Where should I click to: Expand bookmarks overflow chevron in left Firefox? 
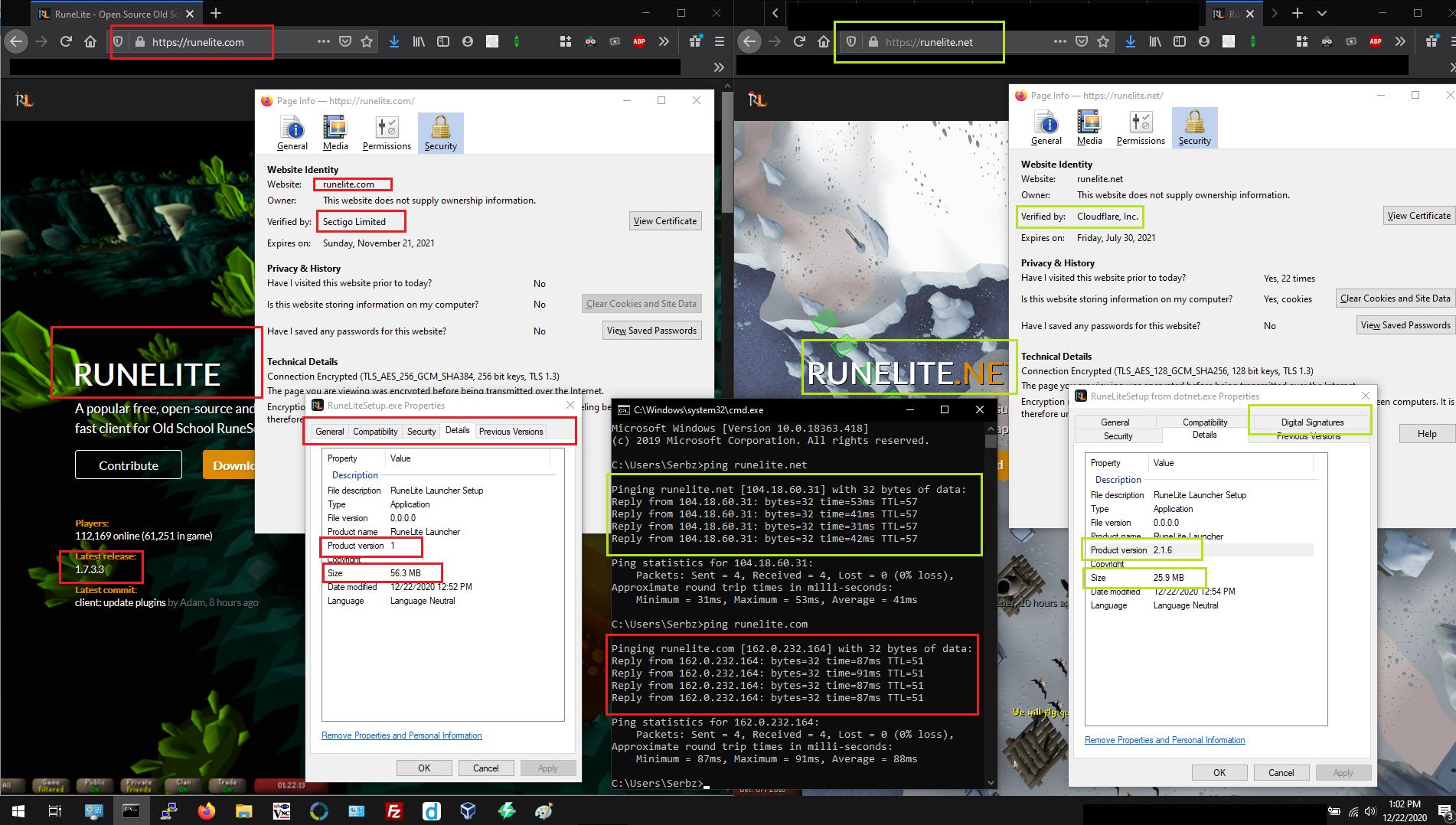point(718,67)
